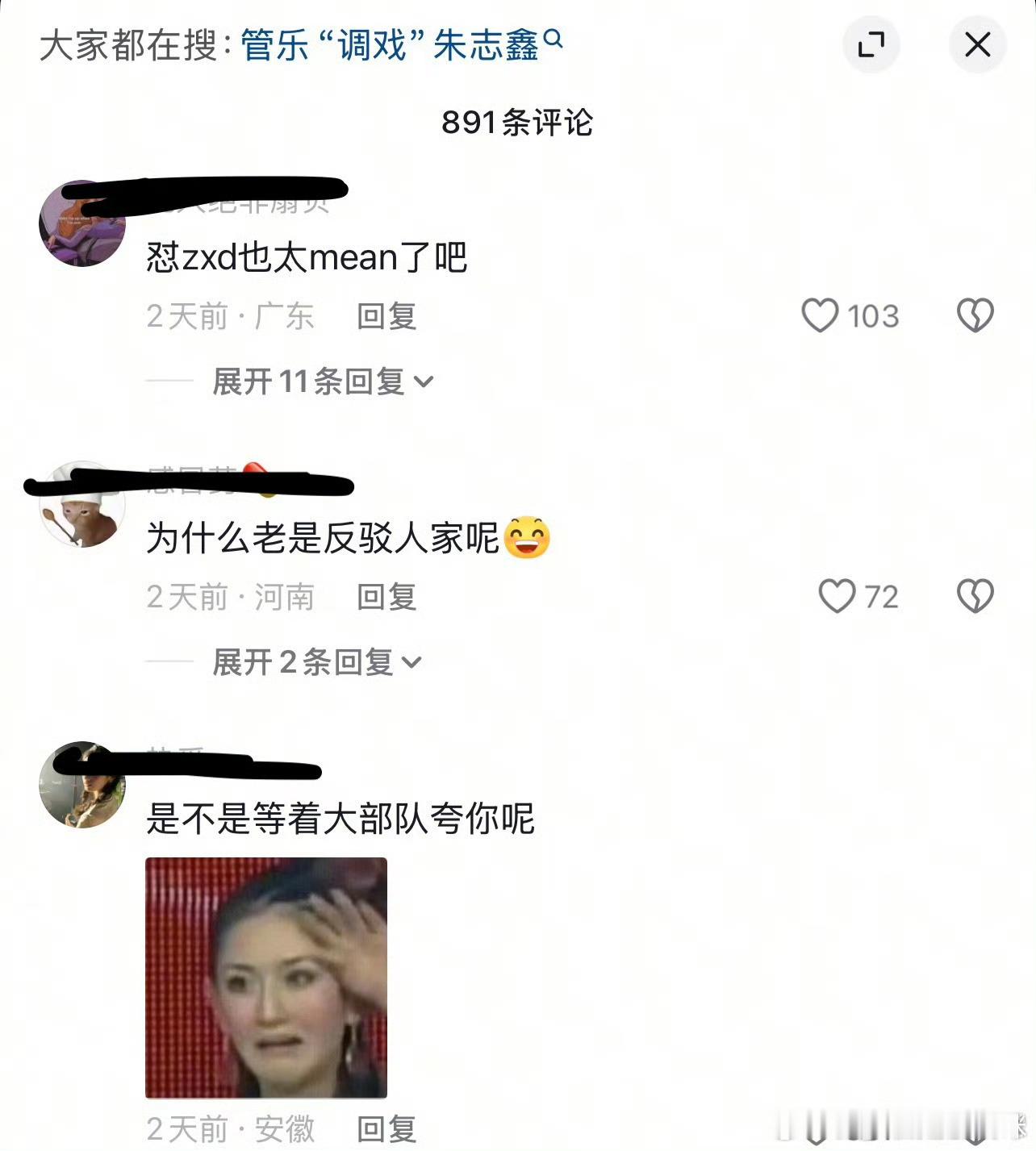Reply to the comment from 安徽
Image resolution: width=1036 pixels, height=1151 pixels.
tap(386, 1129)
